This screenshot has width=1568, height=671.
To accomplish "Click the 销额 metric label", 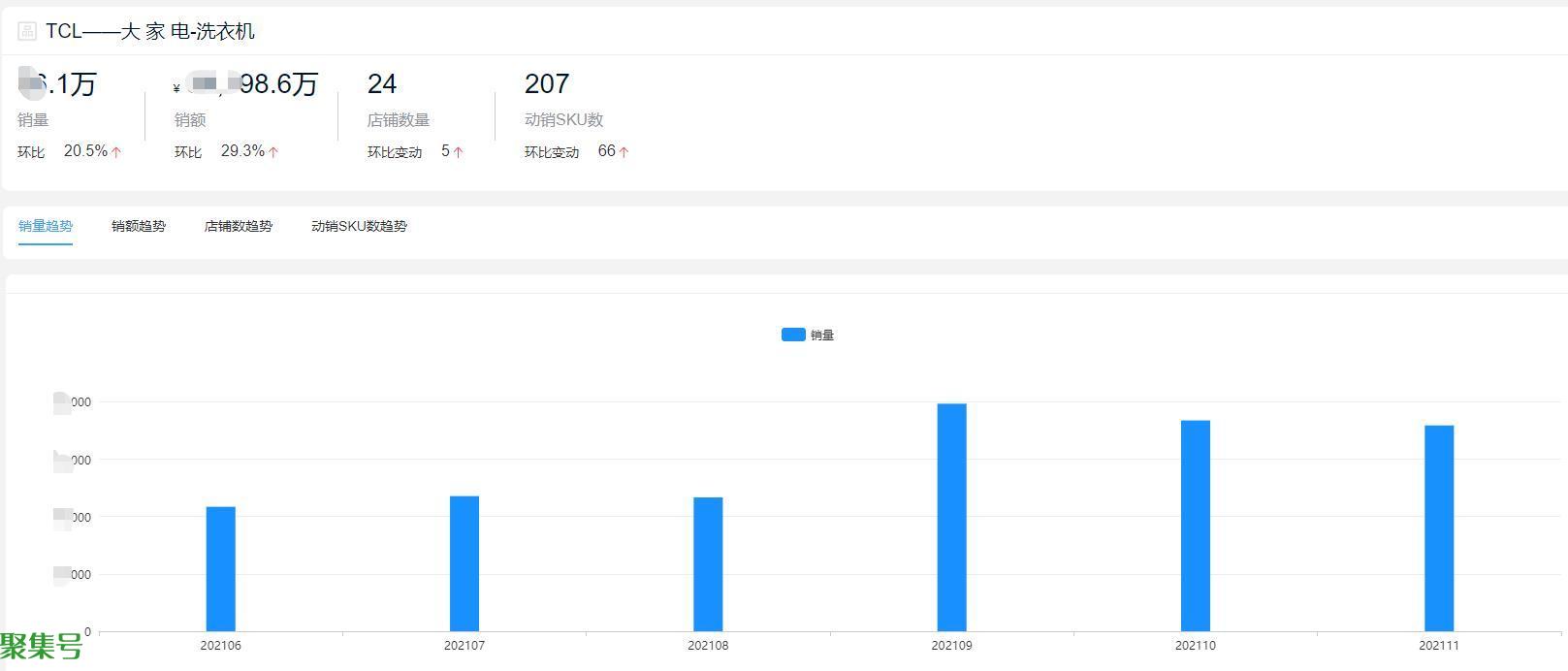I will 190,120.
